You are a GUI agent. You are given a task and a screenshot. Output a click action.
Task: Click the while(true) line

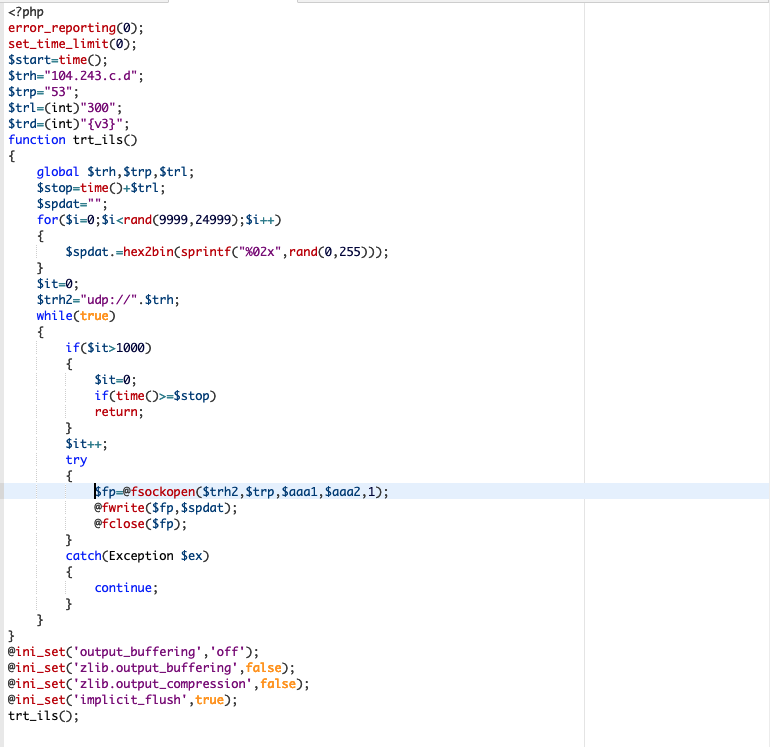(76, 316)
